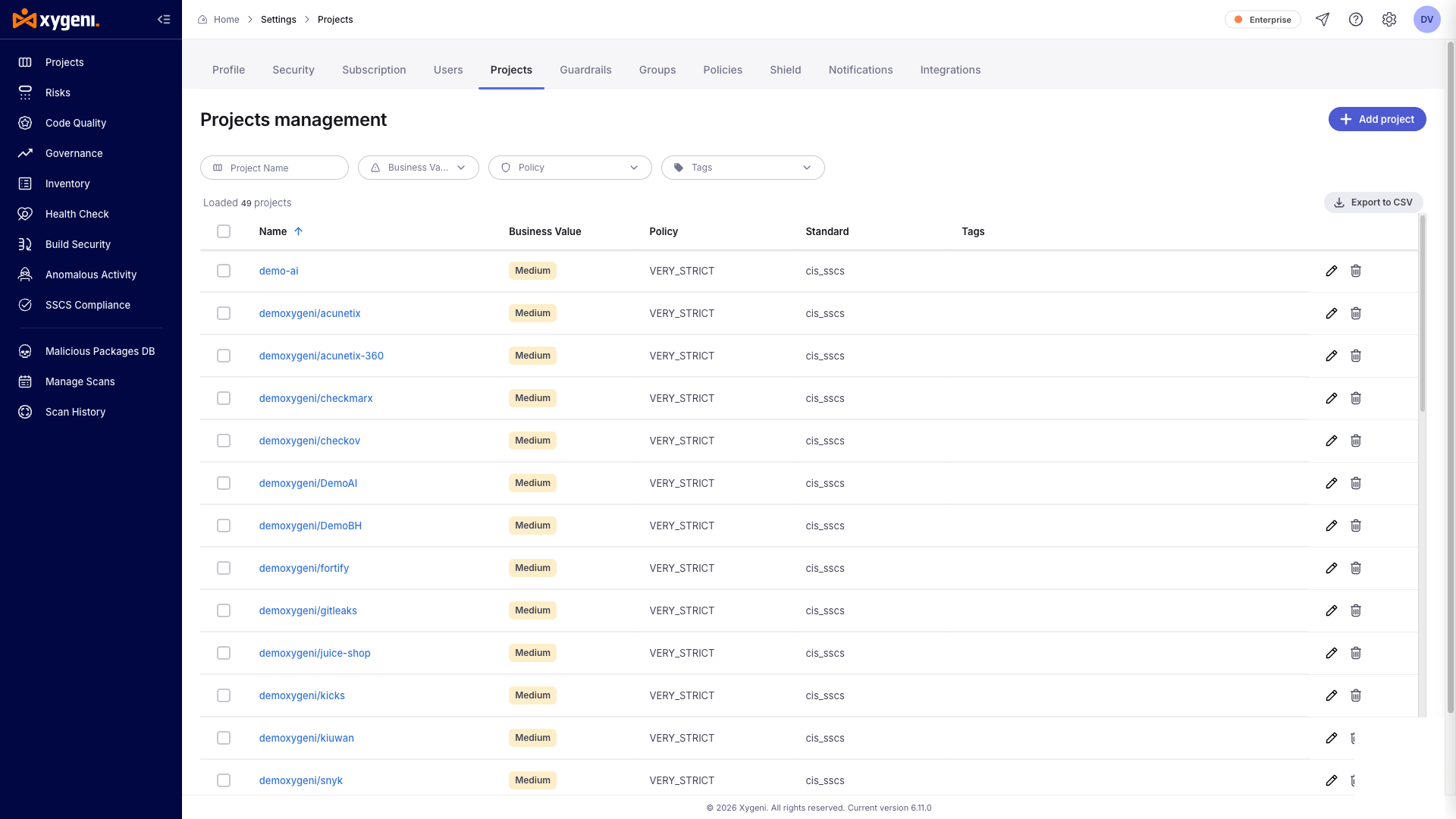Edit the demo-ai project with pencil icon
The image size is (1456, 819).
[x=1332, y=271]
